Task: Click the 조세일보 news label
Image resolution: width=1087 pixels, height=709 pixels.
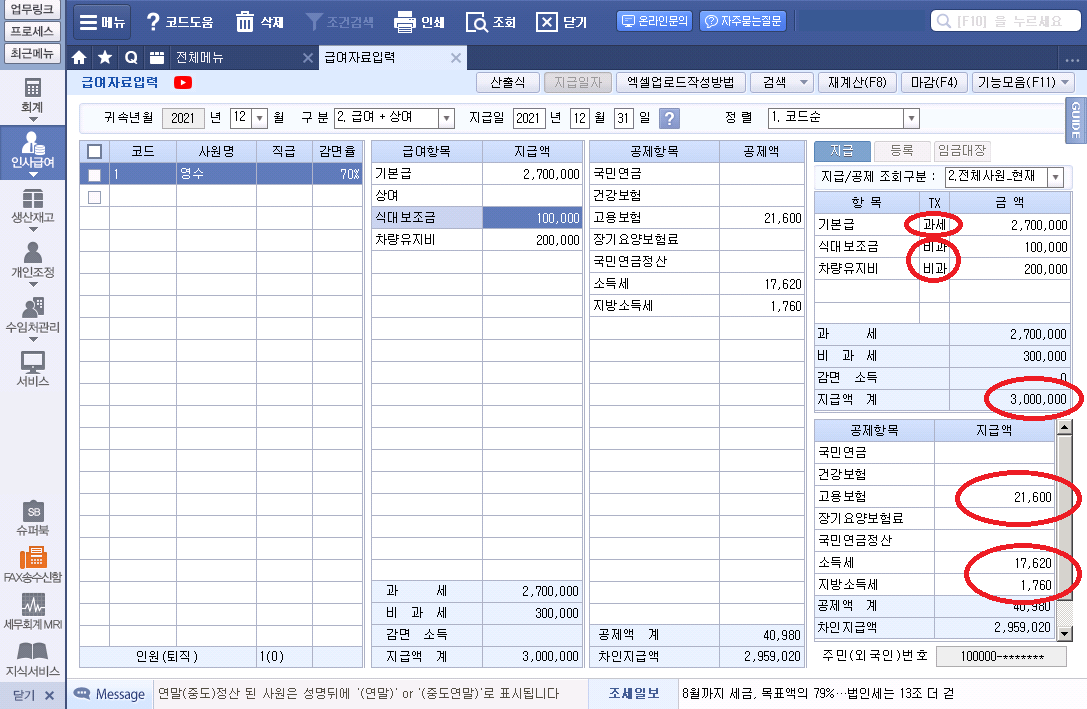Action: (x=634, y=693)
